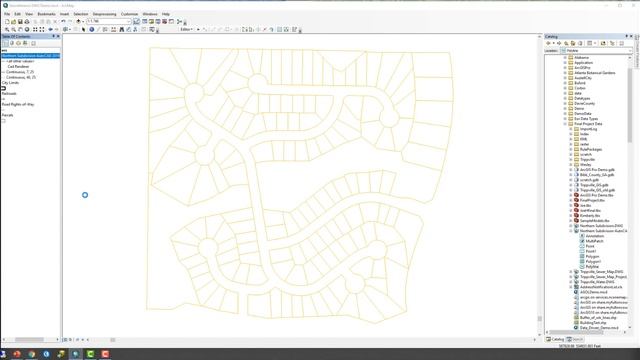Click Catalog vertical scrollbar
Viewport: 640px width, 360px height.
(630, 106)
